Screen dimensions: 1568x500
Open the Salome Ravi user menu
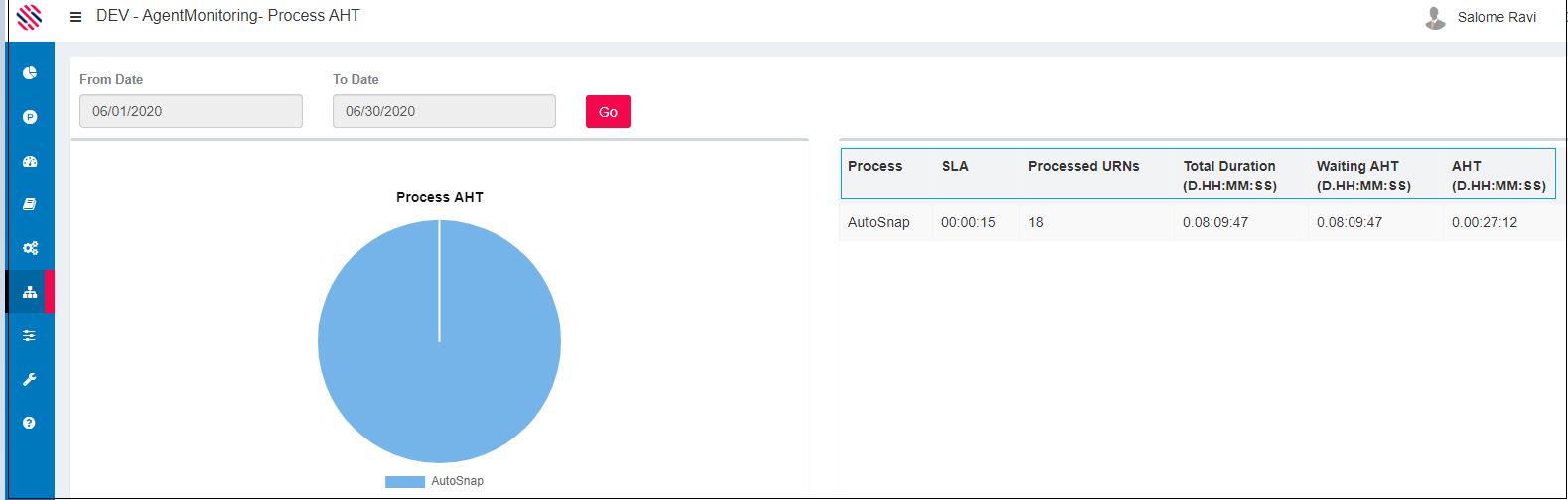[x=1496, y=17]
